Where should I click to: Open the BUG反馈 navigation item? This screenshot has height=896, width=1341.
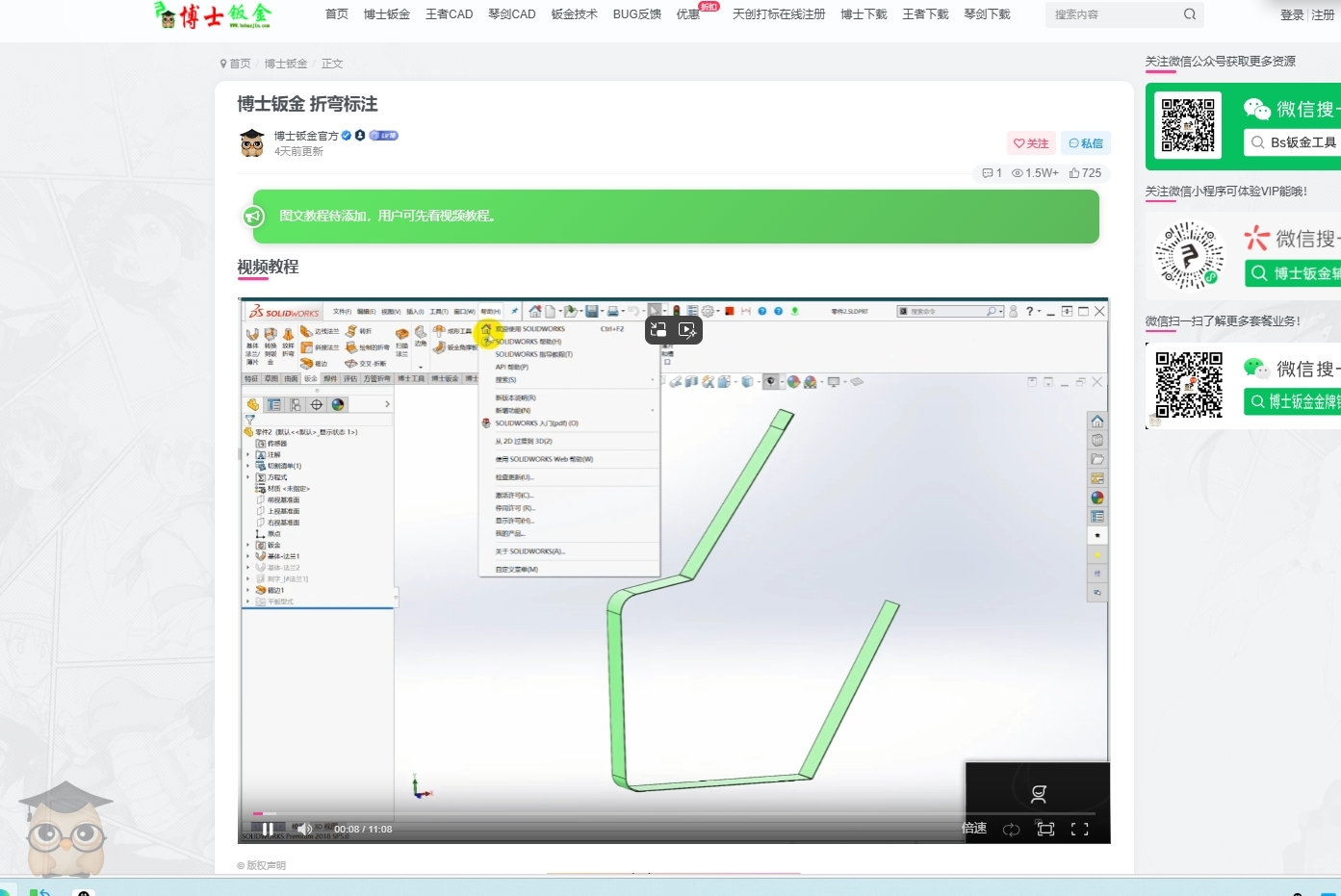636,14
